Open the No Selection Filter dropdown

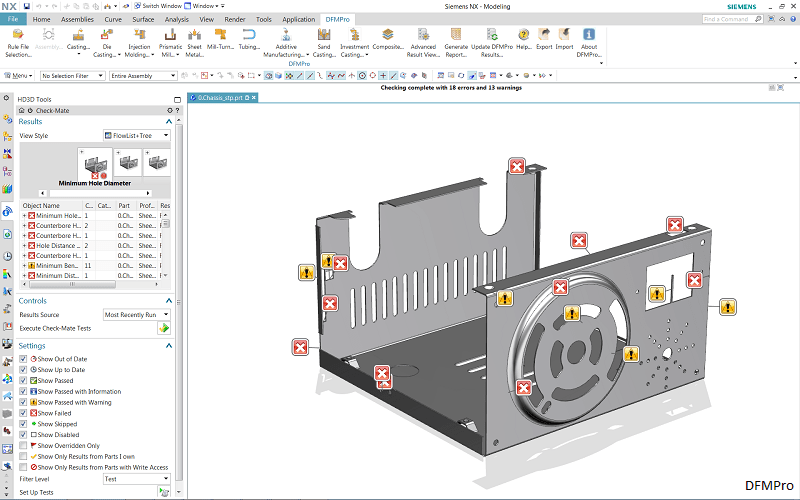pyautogui.click(x=72, y=76)
